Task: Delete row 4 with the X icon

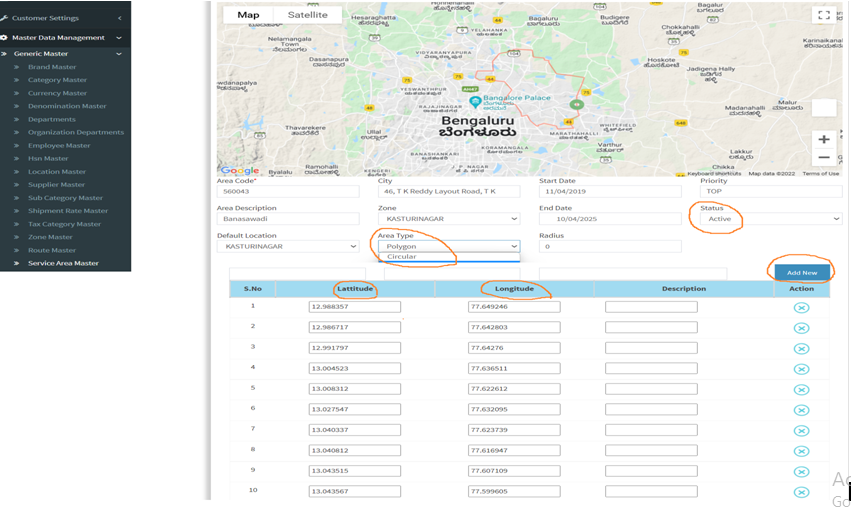Action: point(801,369)
